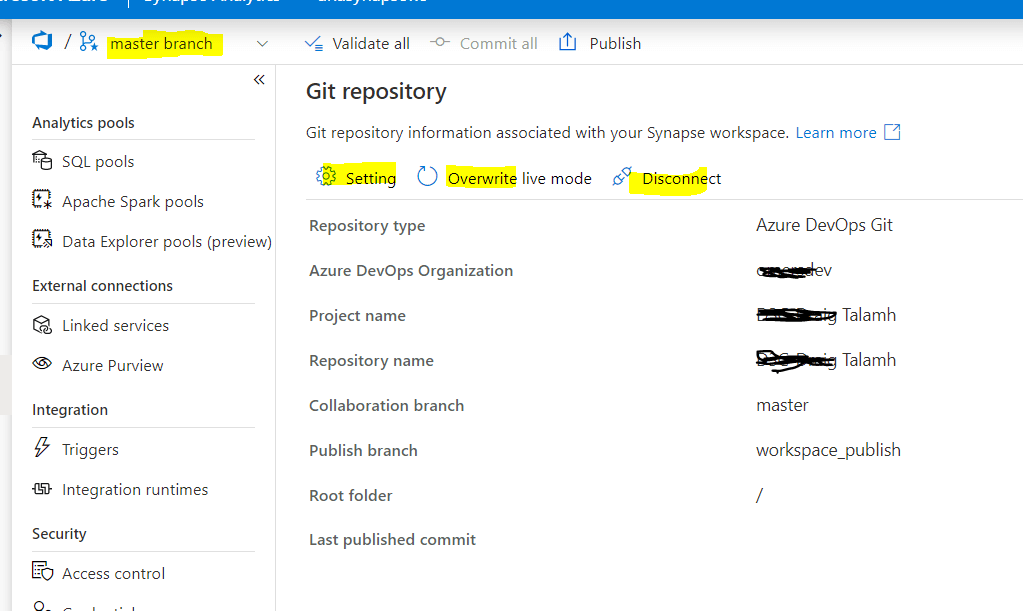Click the git branch icon

pyautogui.click(x=89, y=42)
